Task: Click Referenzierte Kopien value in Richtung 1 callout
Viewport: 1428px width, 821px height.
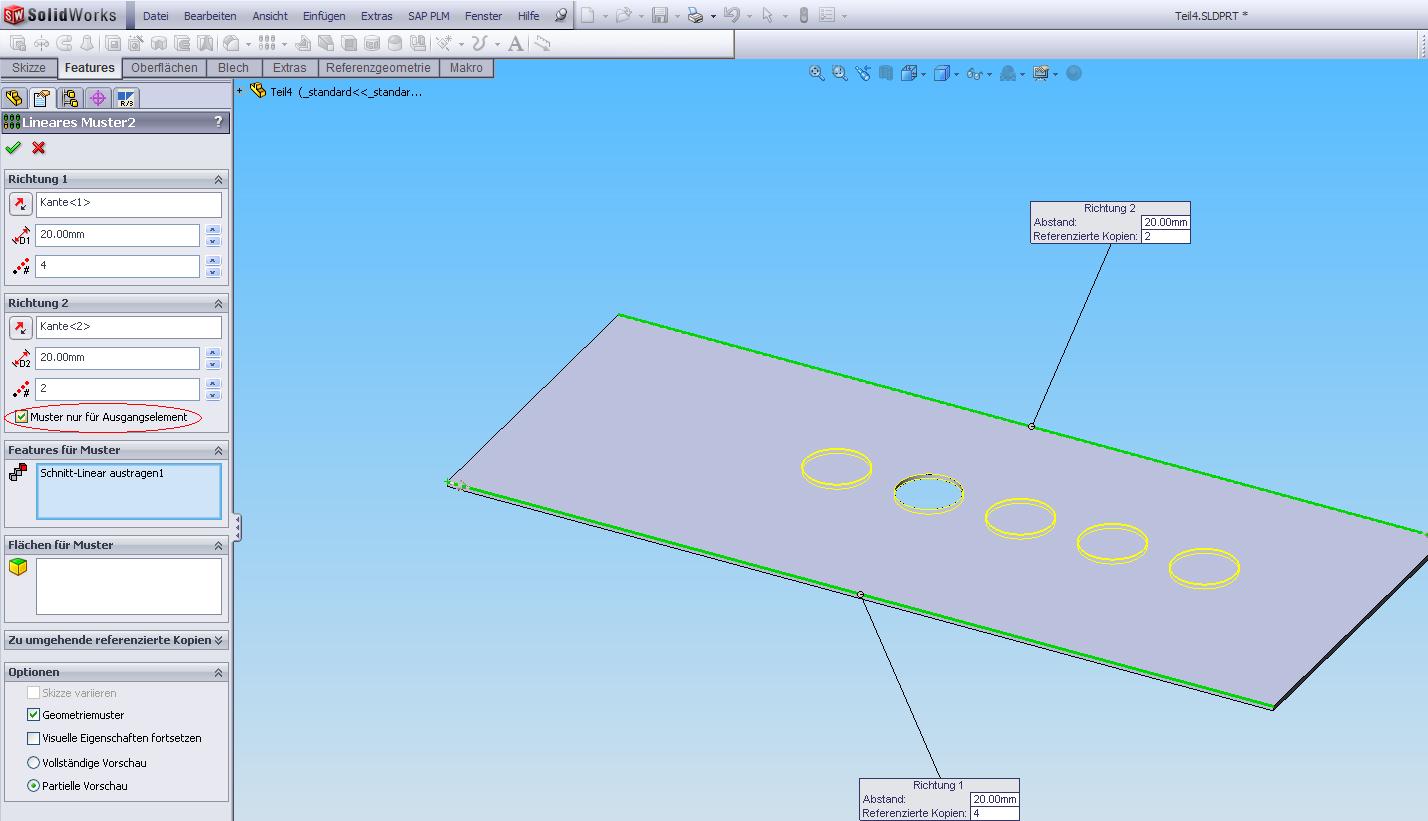Action: pyautogui.click(x=995, y=813)
